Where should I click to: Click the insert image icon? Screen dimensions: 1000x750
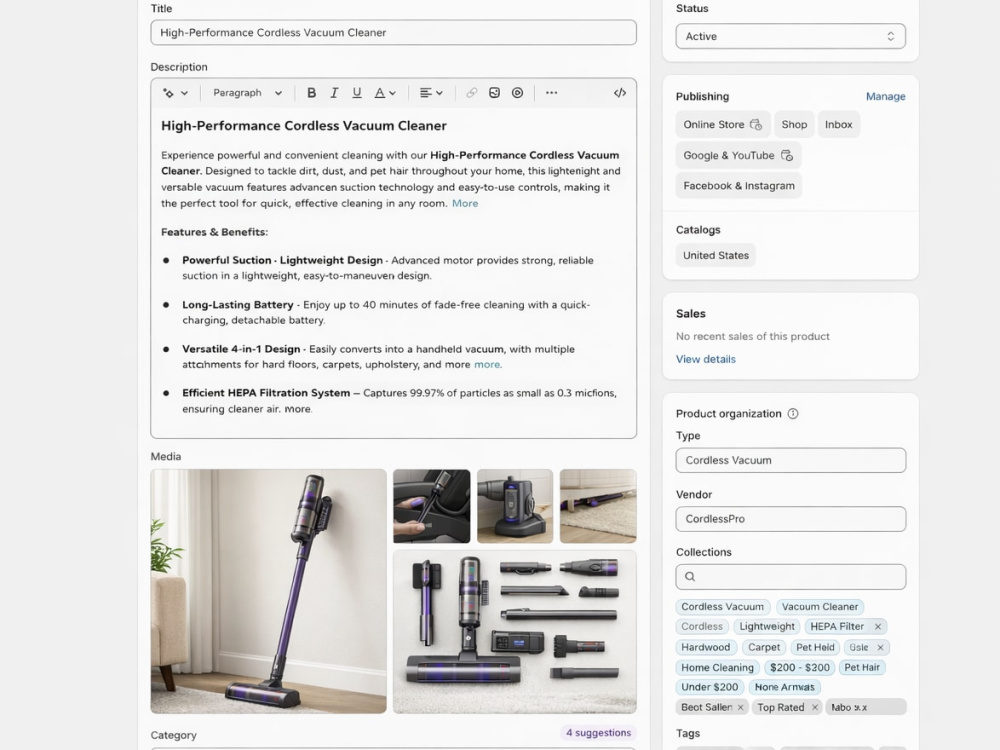click(x=494, y=93)
